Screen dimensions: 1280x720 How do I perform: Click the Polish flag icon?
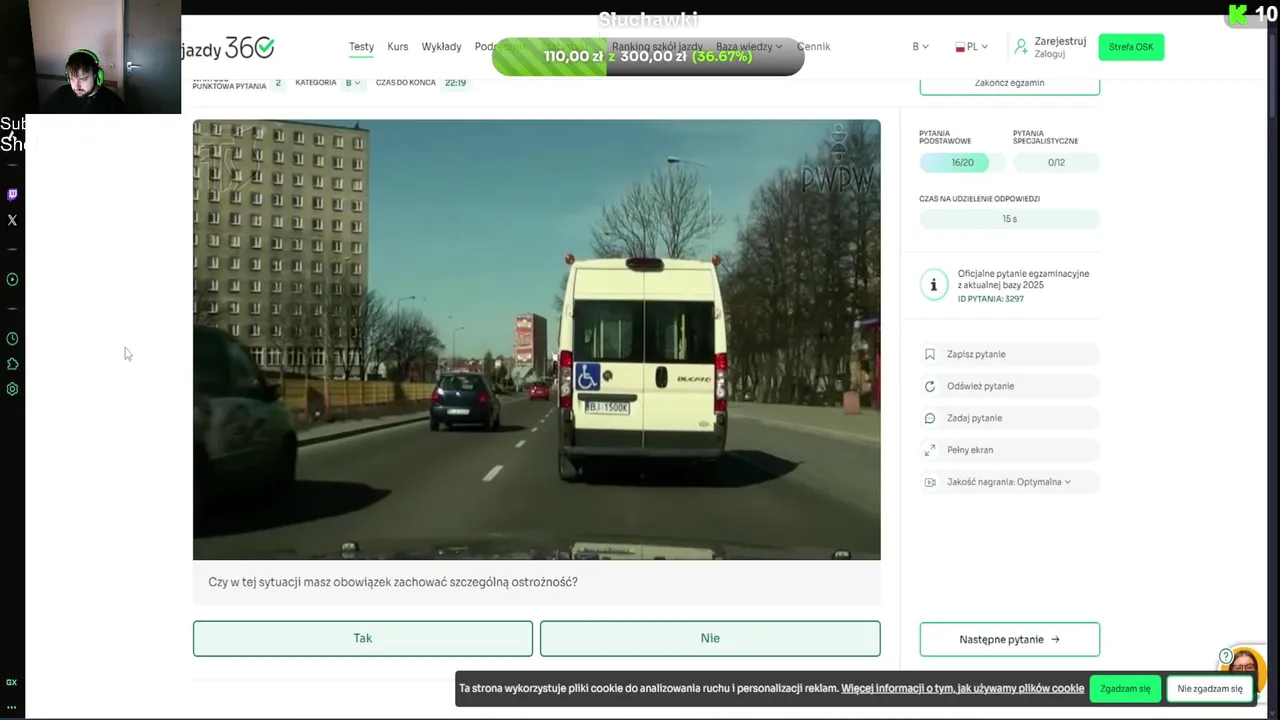pyautogui.click(x=960, y=47)
